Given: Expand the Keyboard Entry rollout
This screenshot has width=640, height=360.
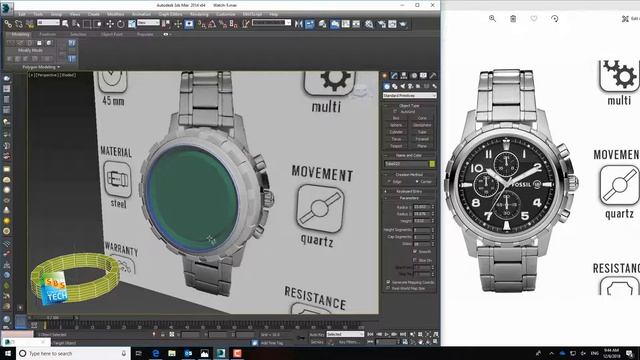Looking at the screenshot, I should (409, 191).
